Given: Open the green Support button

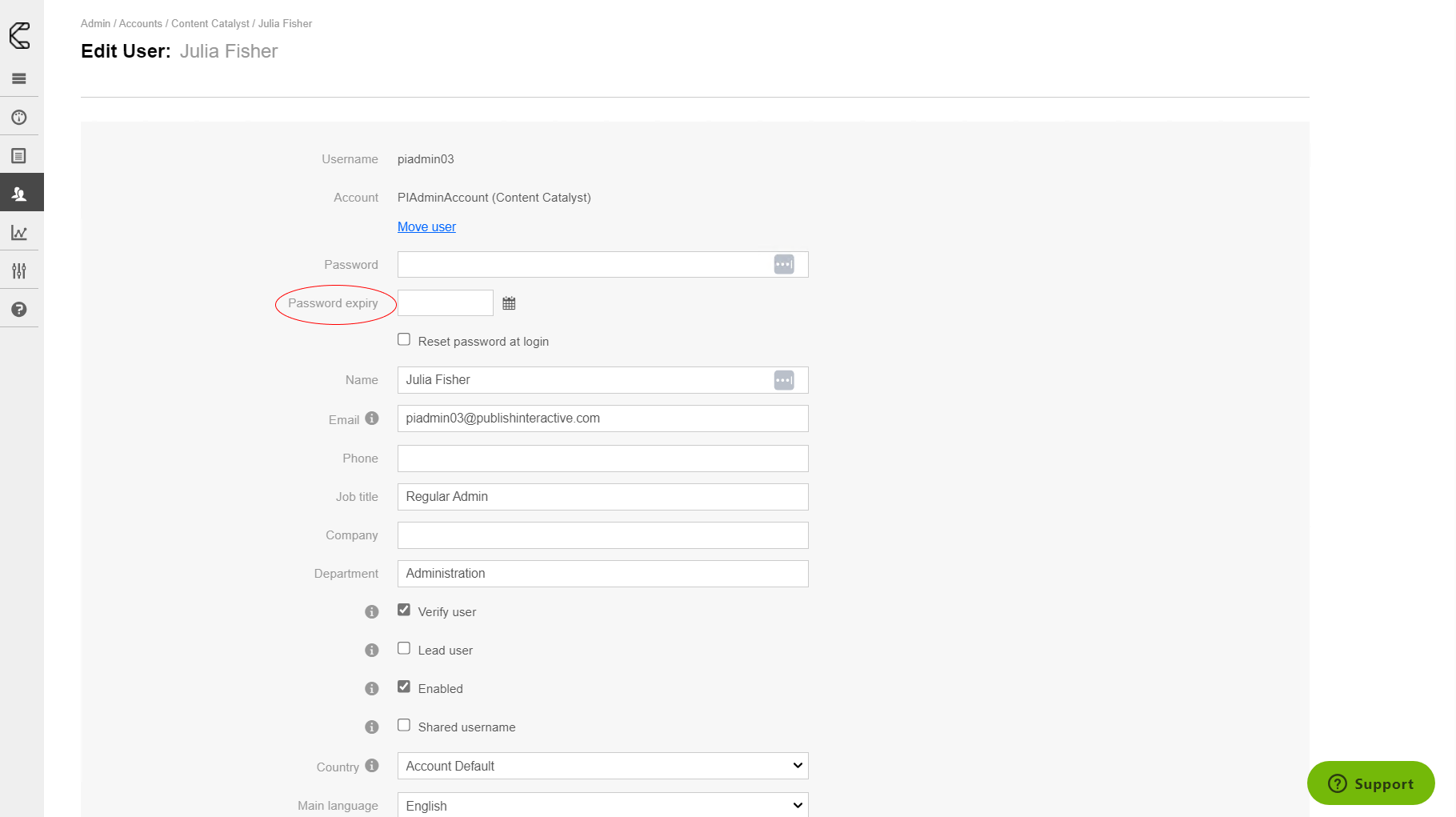Looking at the screenshot, I should tap(1370, 783).
